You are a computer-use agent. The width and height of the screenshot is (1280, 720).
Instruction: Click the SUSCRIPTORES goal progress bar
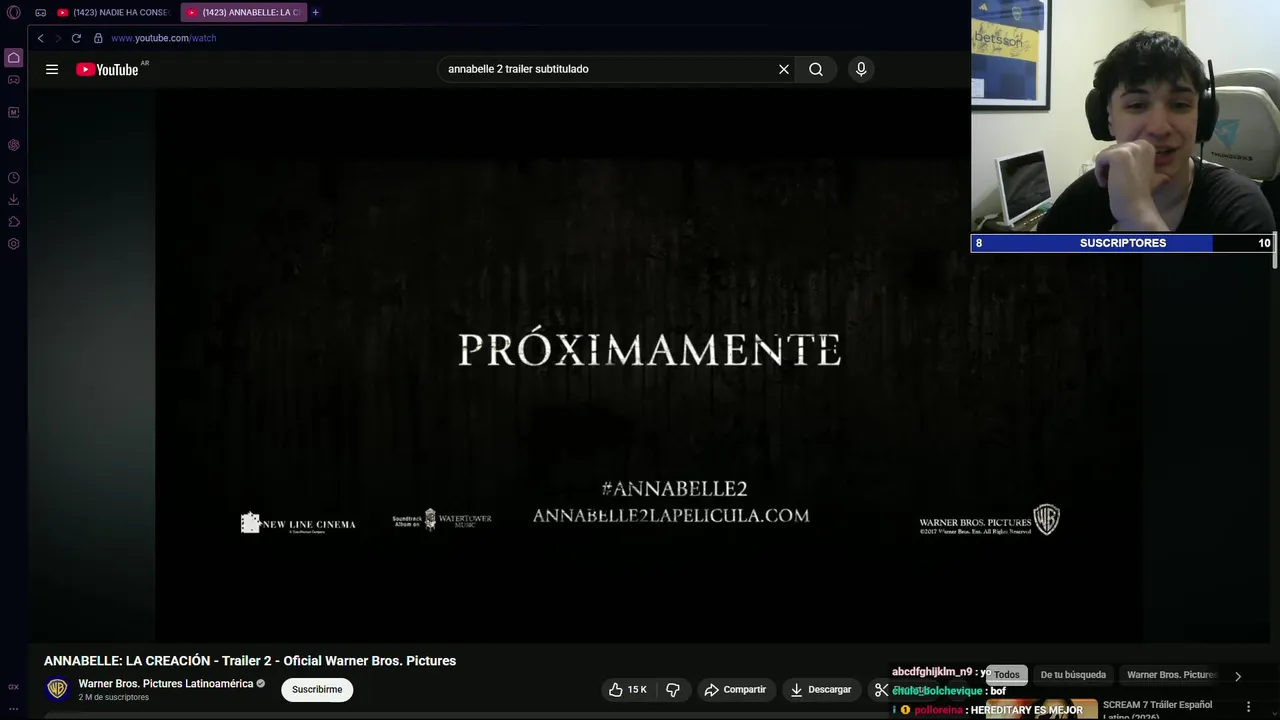click(x=1123, y=243)
